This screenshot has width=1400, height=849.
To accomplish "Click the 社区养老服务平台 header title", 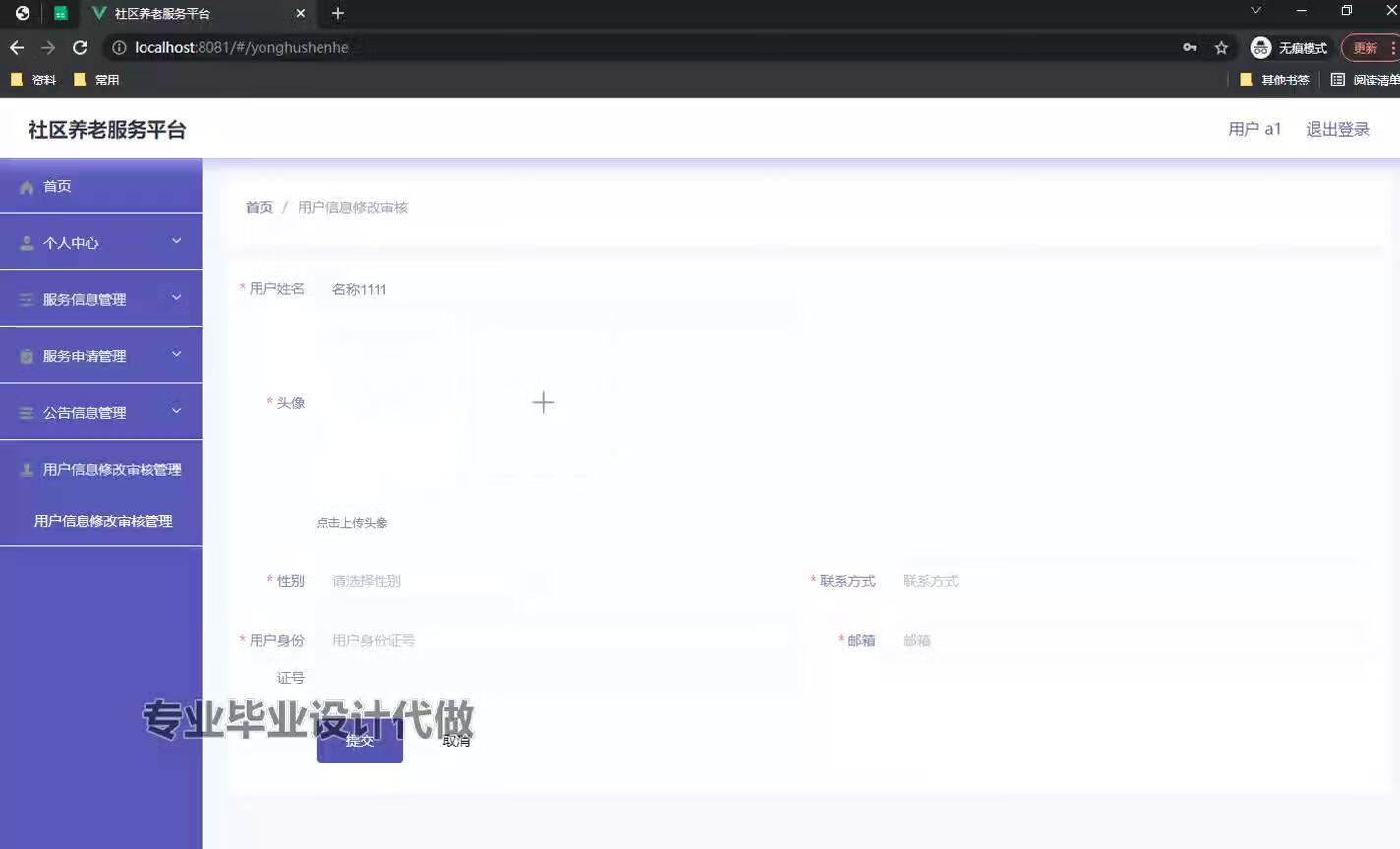I will (107, 129).
